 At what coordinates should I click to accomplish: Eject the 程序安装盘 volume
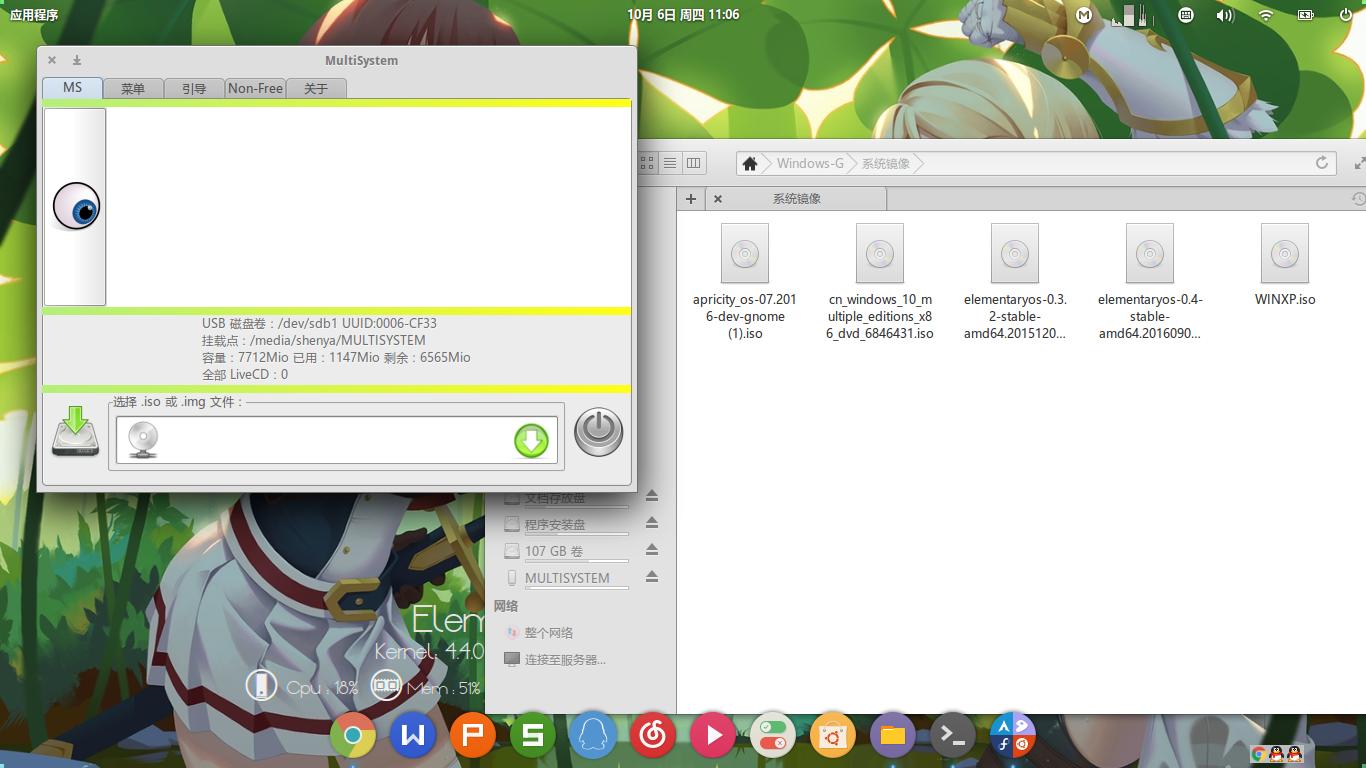652,523
